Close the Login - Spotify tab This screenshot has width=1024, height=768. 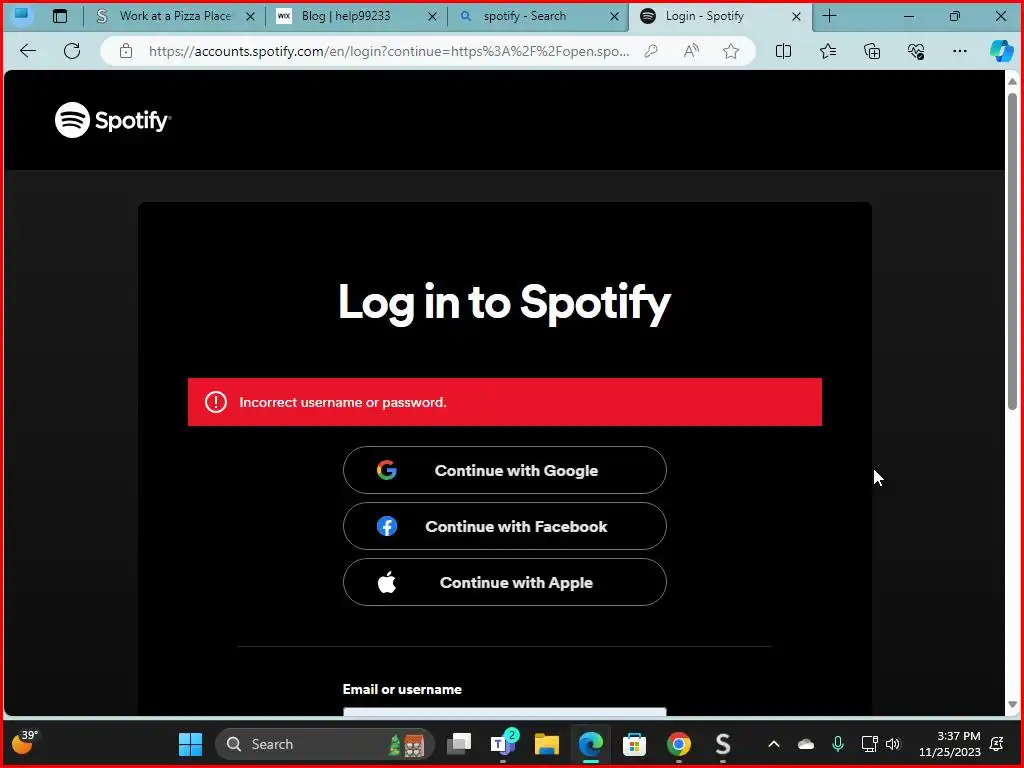[796, 17]
